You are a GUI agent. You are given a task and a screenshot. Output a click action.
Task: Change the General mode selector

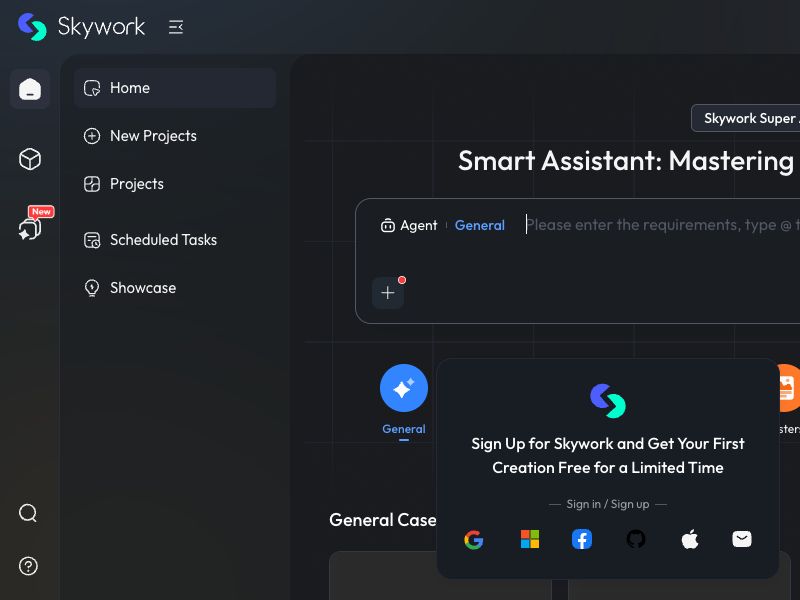click(x=479, y=225)
